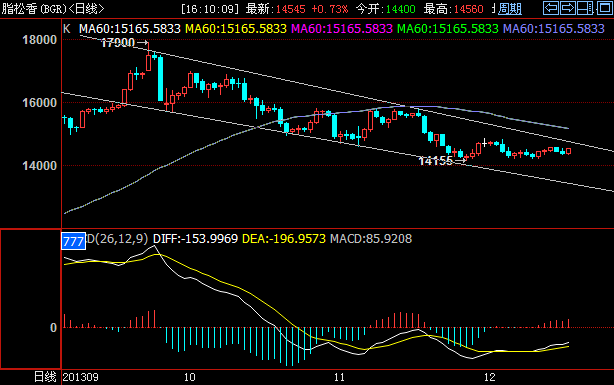
Task: Click the 日线 label on bottom axis
Action: [45, 377]
